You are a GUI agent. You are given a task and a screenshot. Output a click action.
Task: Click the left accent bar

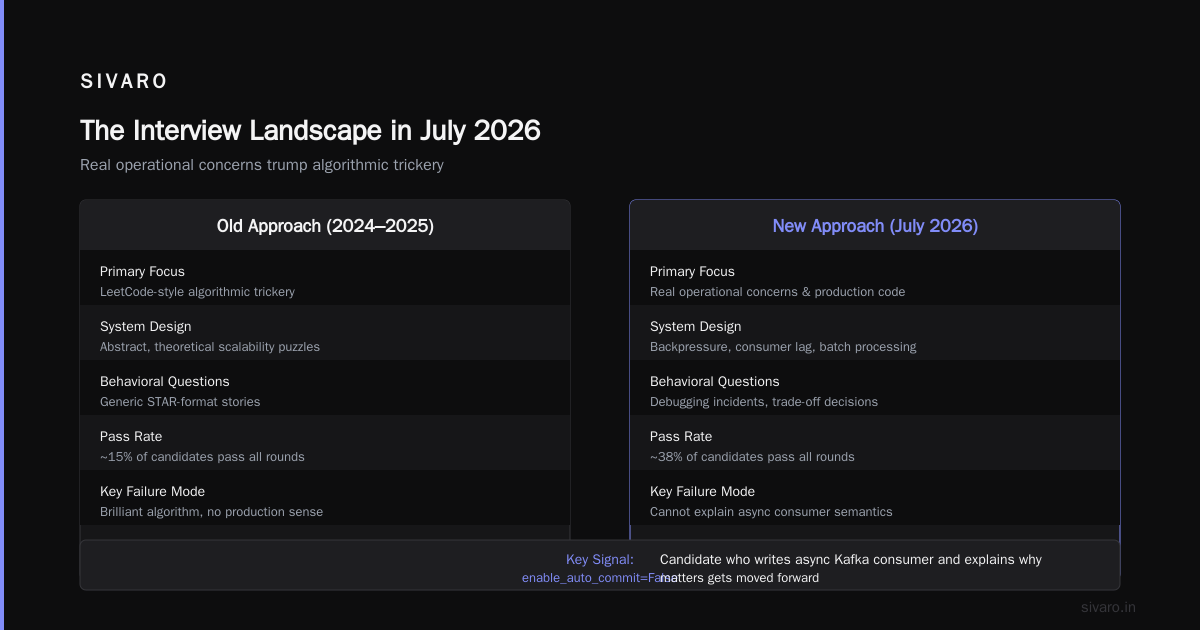[x=2, y=315]
